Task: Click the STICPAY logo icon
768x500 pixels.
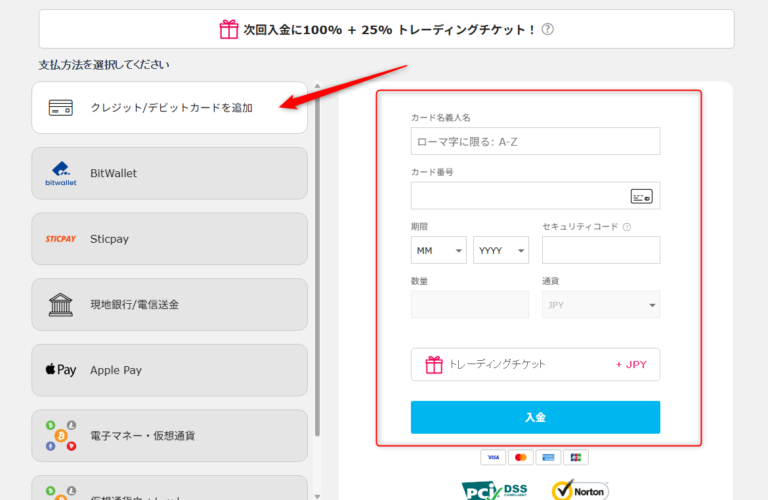Action: pos(61,239)
